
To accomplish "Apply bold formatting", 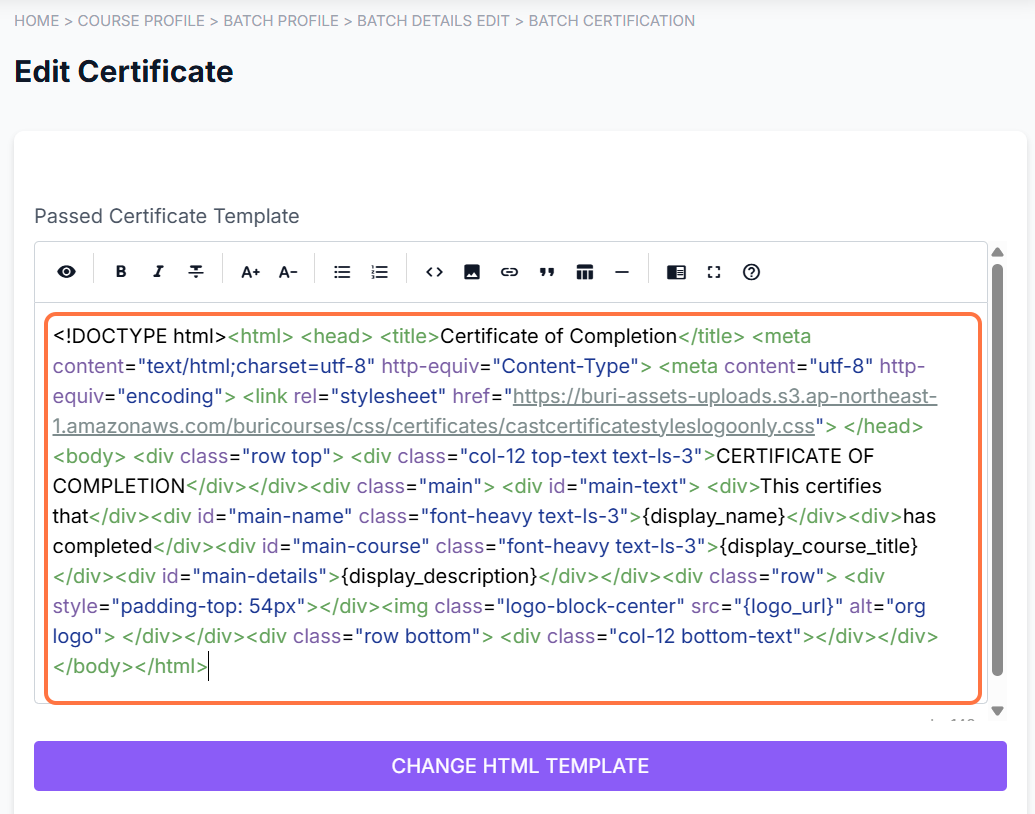I will point(121,272).
